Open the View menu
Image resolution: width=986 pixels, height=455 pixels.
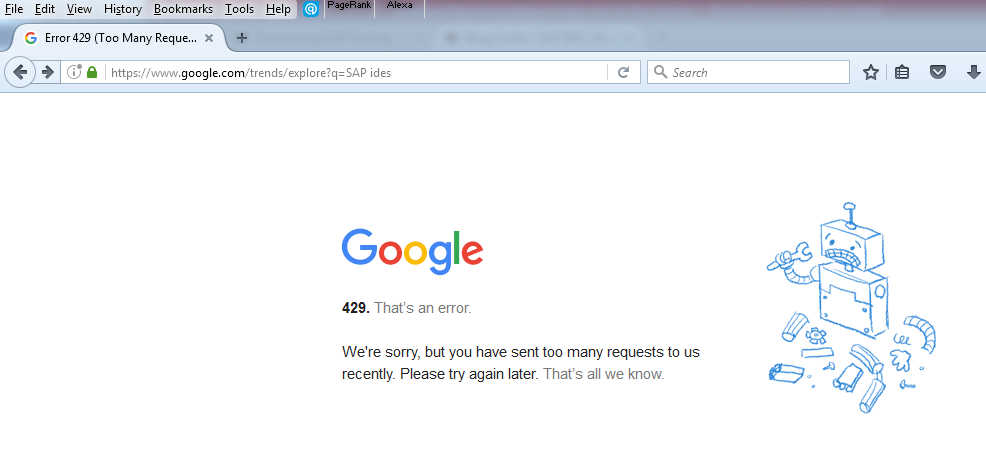pyautogui.click(x=79, y=9)
